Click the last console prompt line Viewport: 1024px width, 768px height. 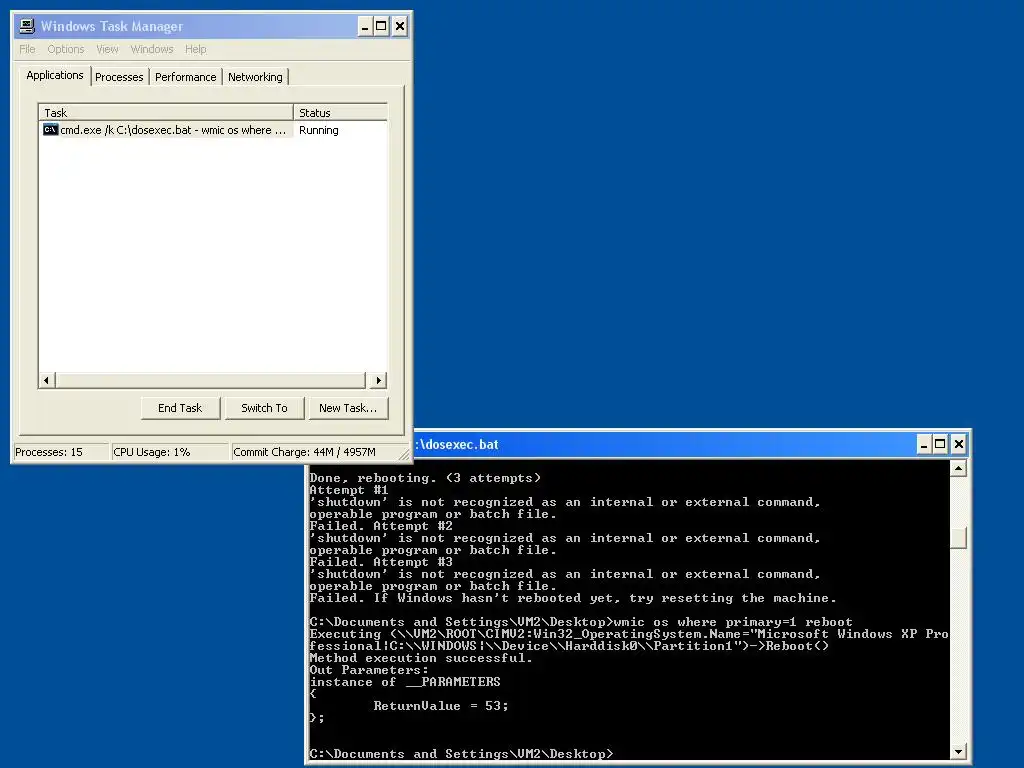(461, 754)
